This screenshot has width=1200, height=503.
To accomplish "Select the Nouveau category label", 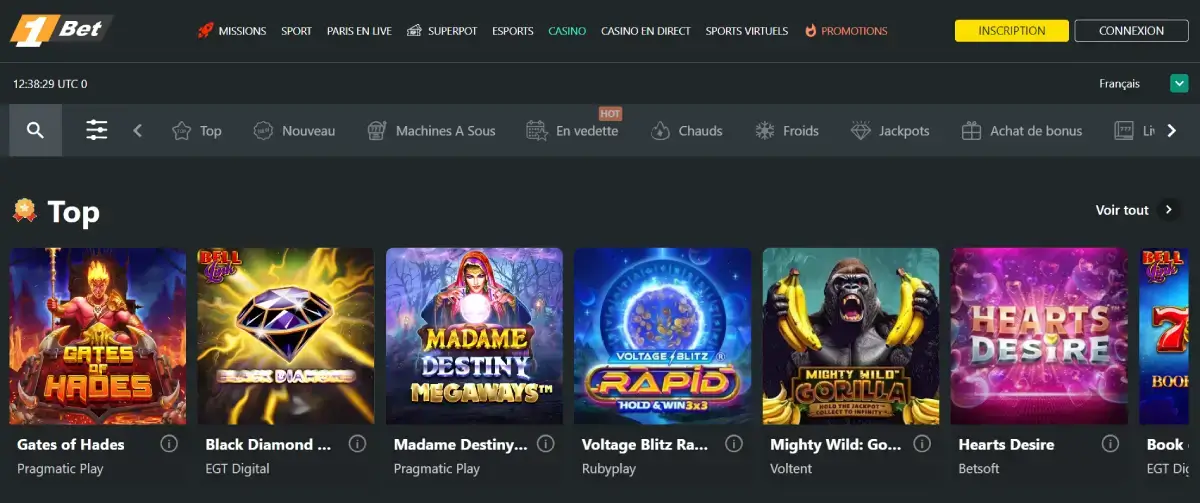I will [x=309, y=131].
